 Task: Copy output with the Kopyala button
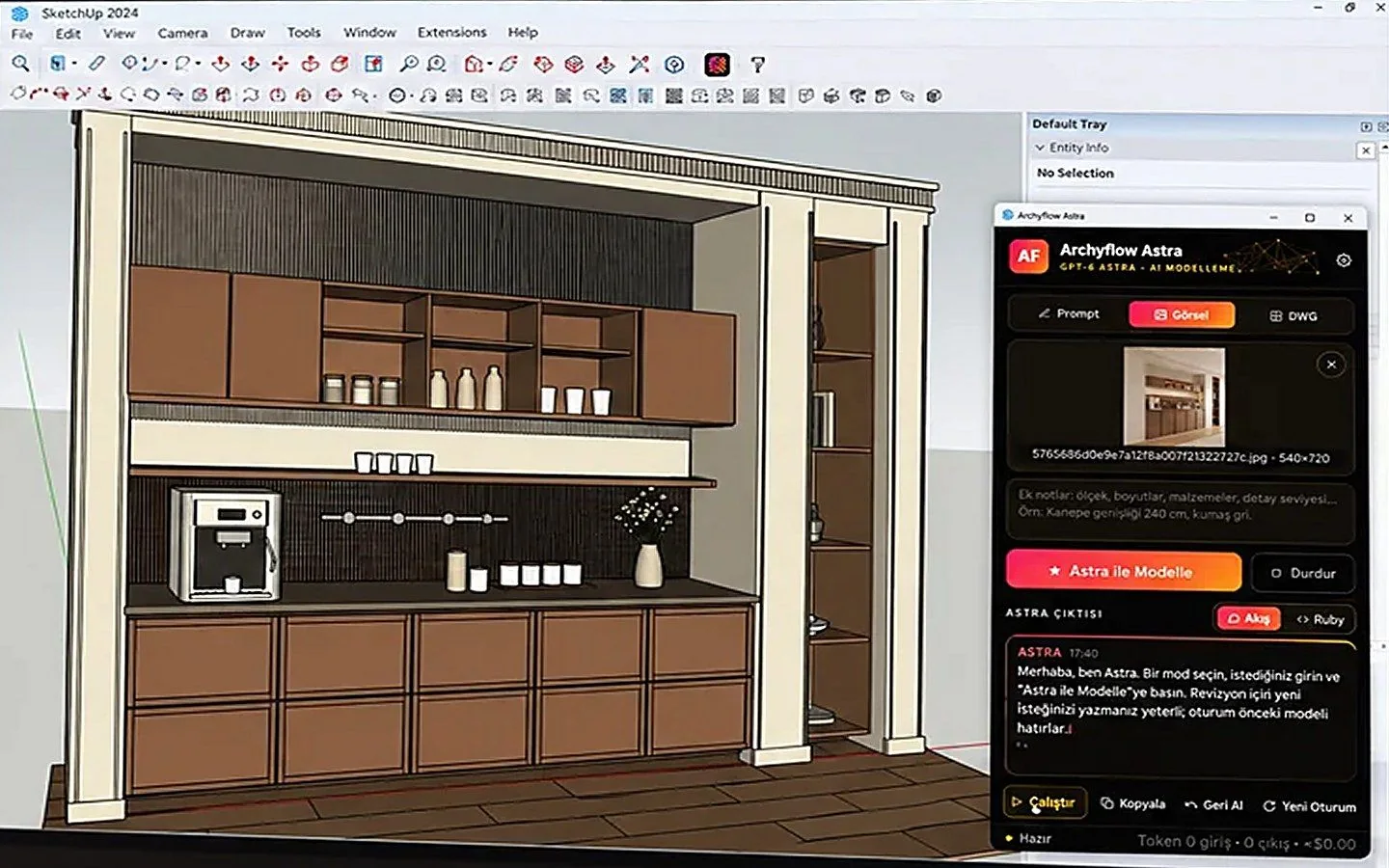click(x=1133, y=803)
